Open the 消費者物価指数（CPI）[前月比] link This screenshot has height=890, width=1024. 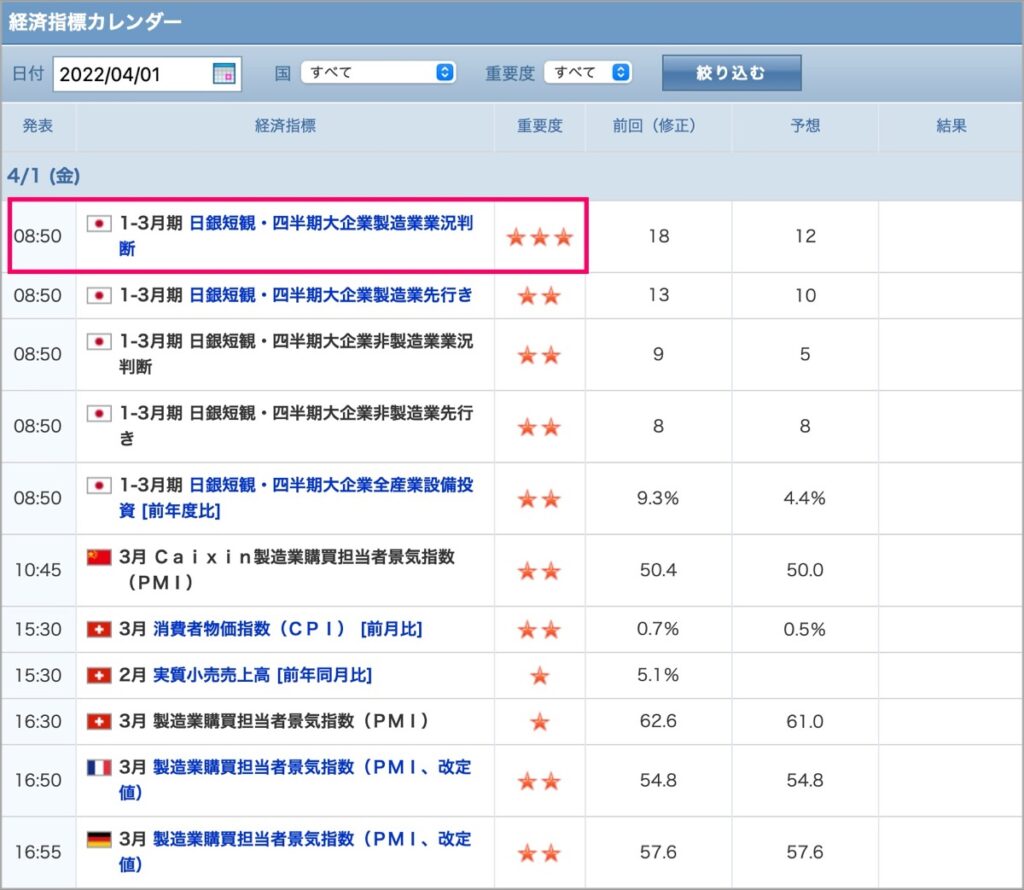[x=288, y=629]
